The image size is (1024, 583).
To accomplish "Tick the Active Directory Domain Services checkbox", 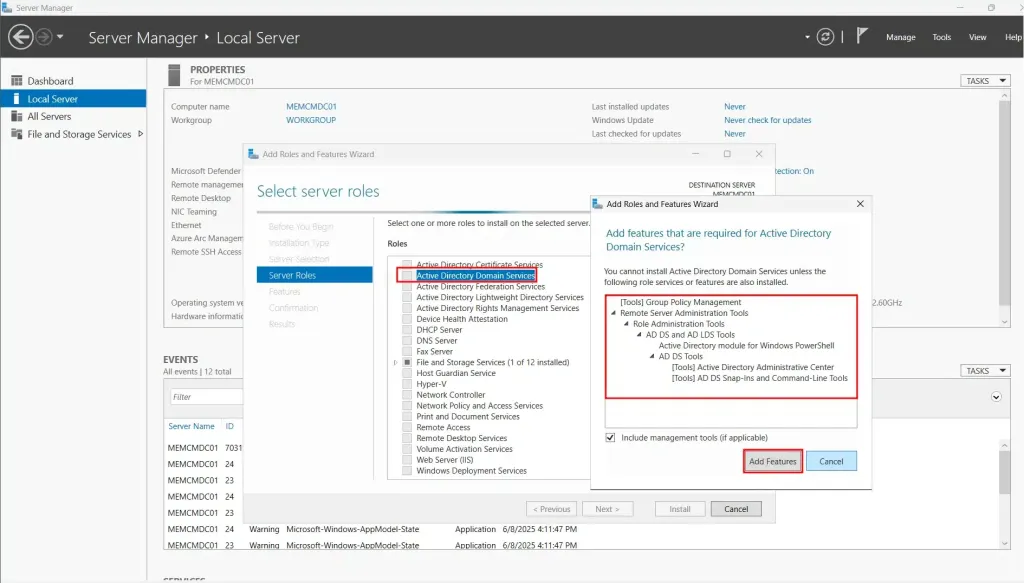I will tap(407, 275).
